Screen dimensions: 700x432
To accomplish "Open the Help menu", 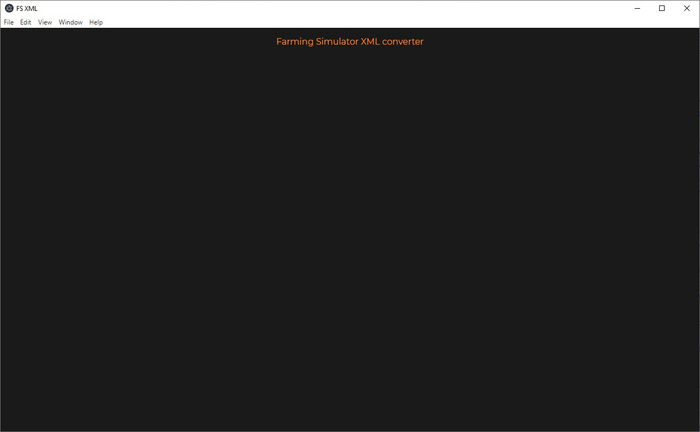I will (96, 22).
